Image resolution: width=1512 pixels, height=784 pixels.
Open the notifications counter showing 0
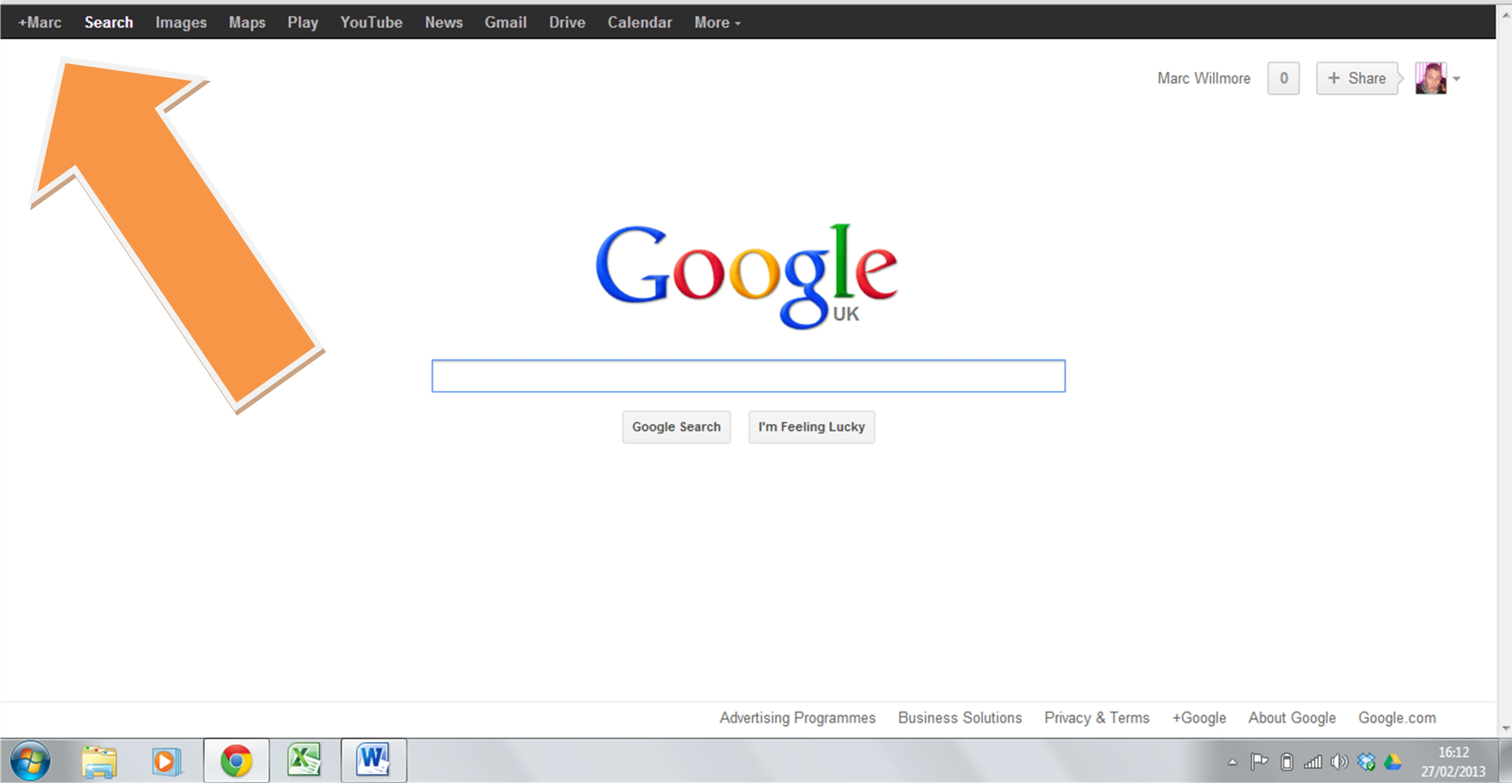[1284, 78]
